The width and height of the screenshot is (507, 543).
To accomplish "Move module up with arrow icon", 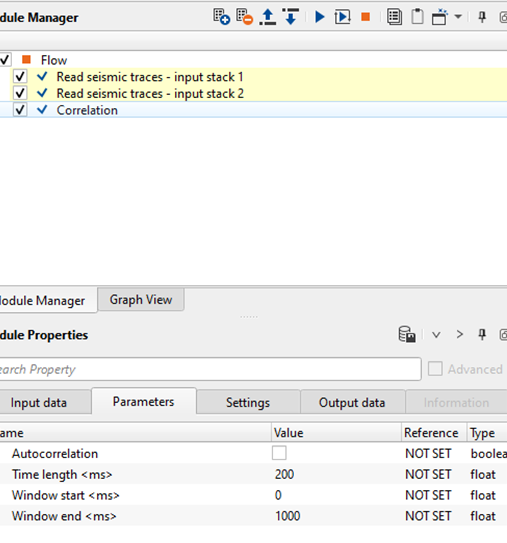I will point(268,17).
